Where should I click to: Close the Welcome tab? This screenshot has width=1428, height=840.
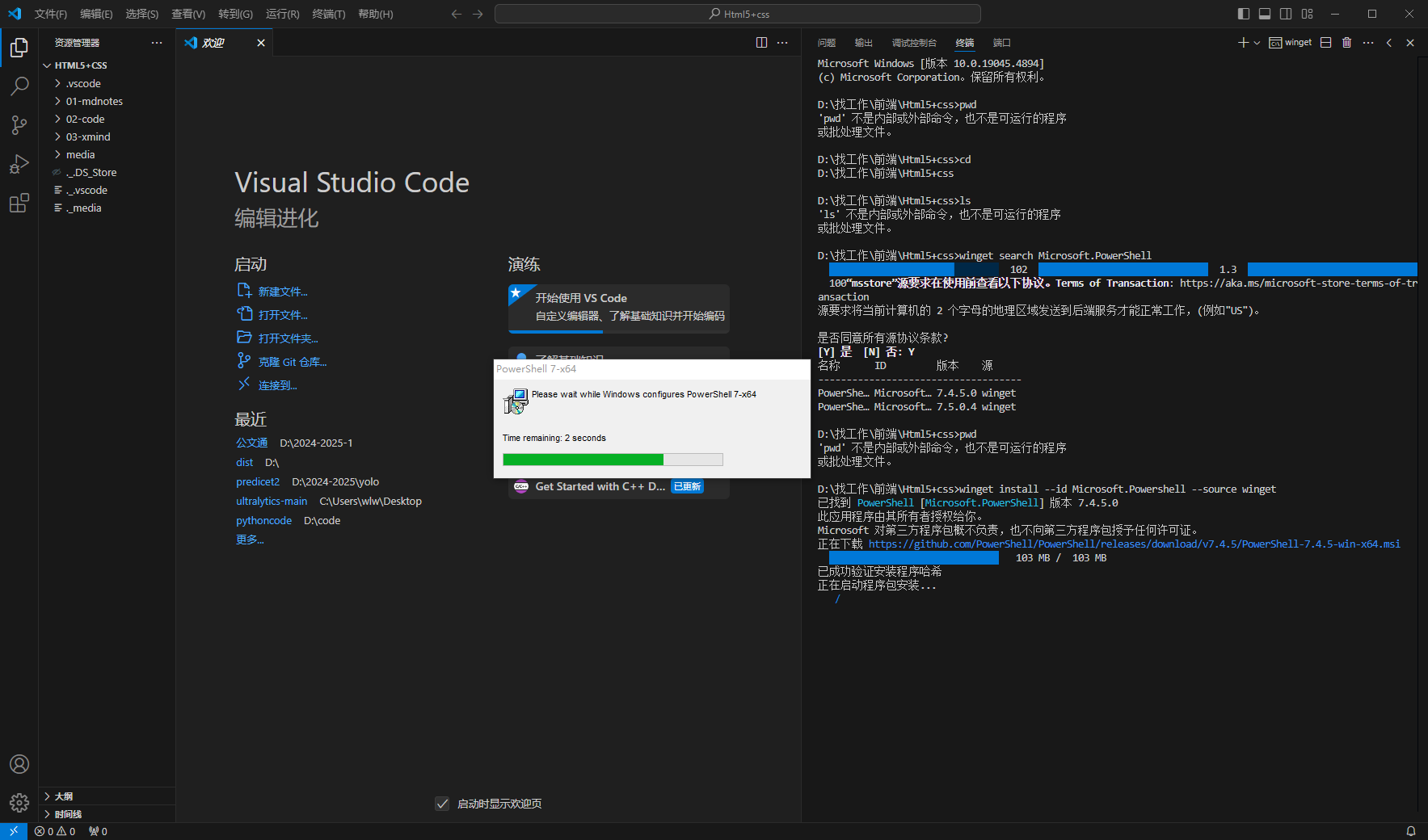click(261, 43)
